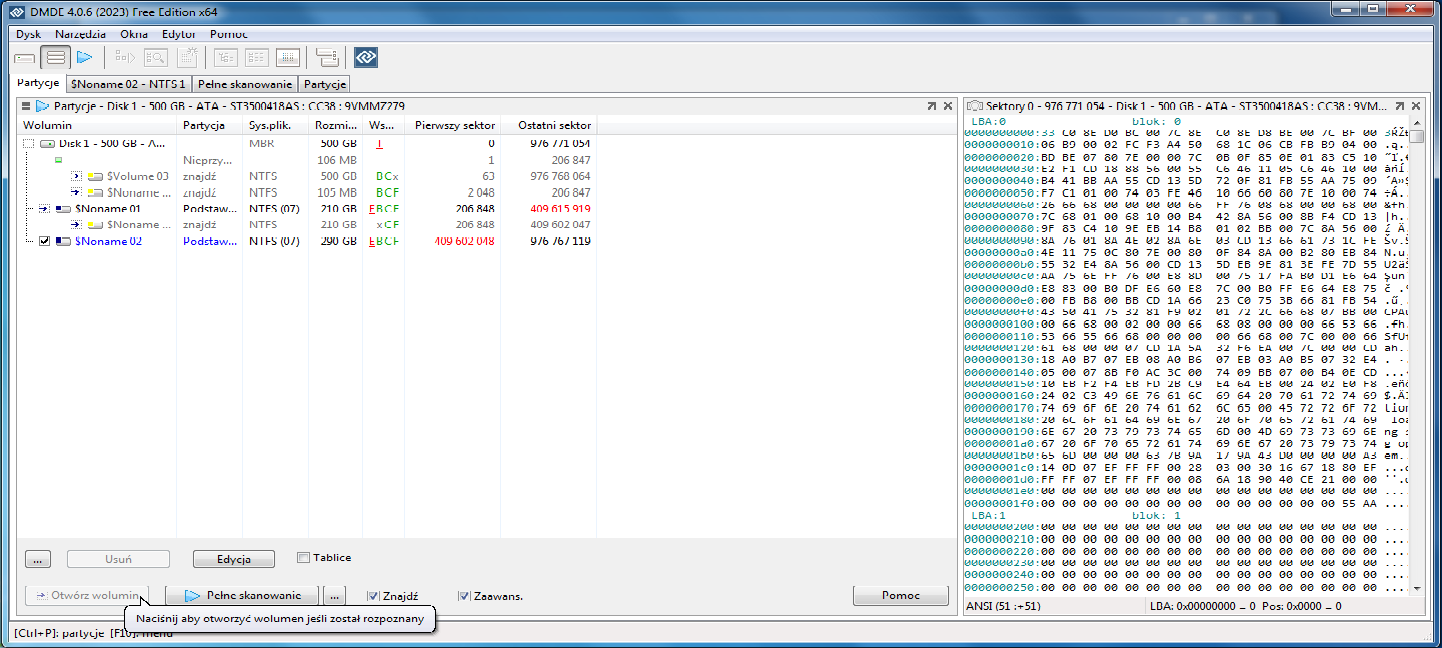Click the LBA:0 label in hex view
Viewport: 1442px width, 648px height.
pyautogui.click(x=990, y=121)
